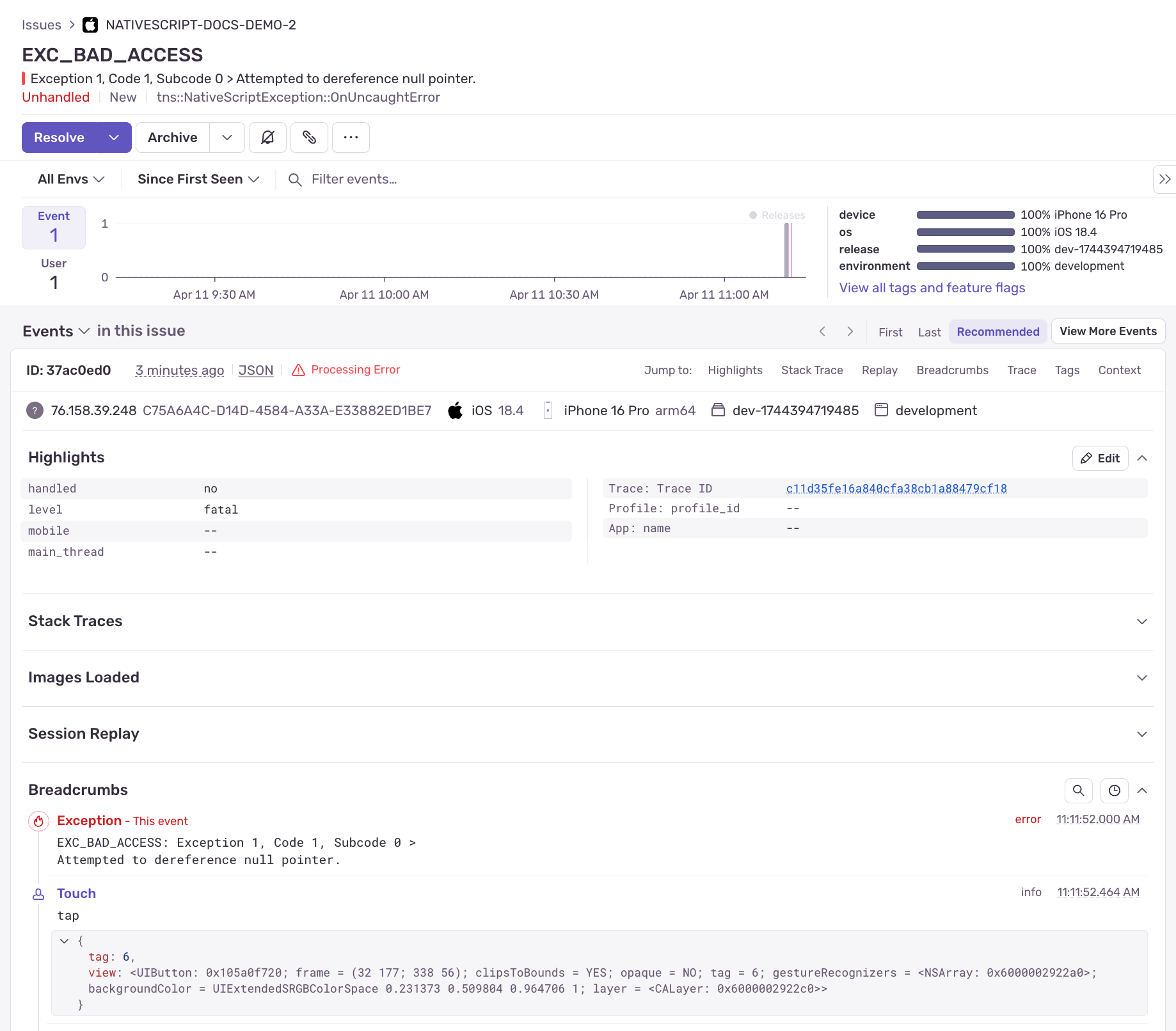Click the View More Events button
The height and width of the screenshot is (1031, 1176).
(x=1108, y=331)
